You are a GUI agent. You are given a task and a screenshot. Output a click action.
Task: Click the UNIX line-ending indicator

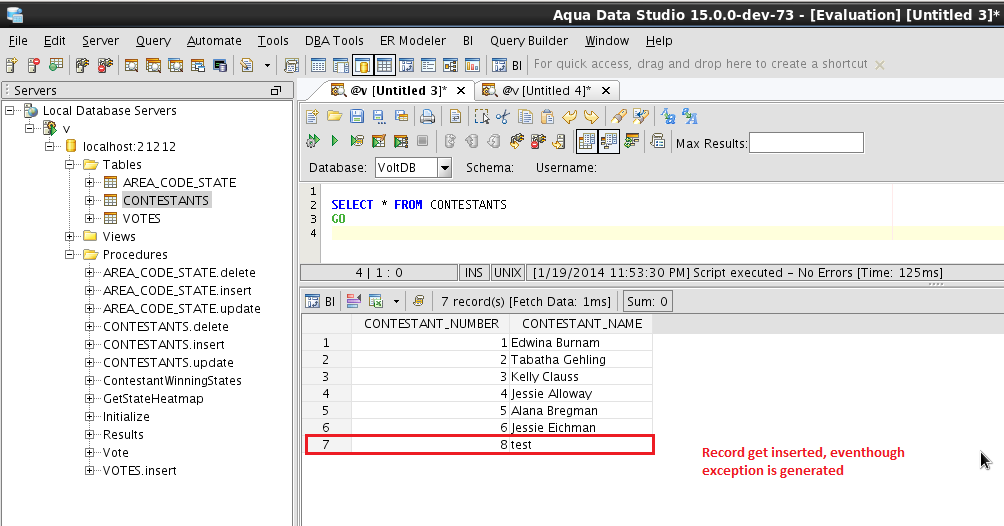[x=508, y=273]
